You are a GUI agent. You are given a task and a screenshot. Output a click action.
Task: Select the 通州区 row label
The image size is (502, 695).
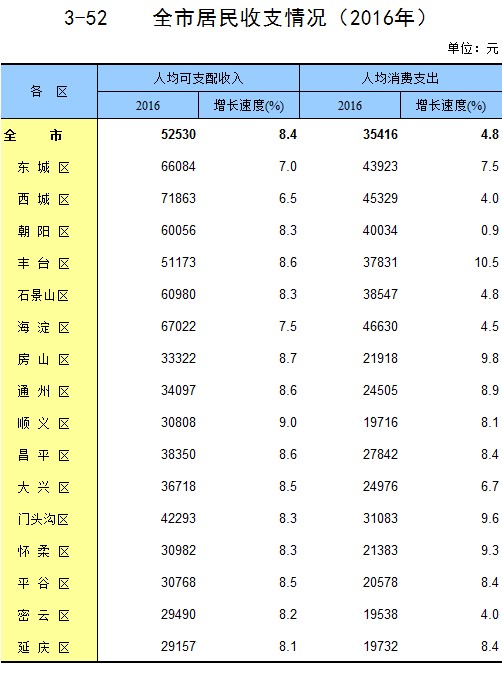pyautogui.click(x=43, y=391)
